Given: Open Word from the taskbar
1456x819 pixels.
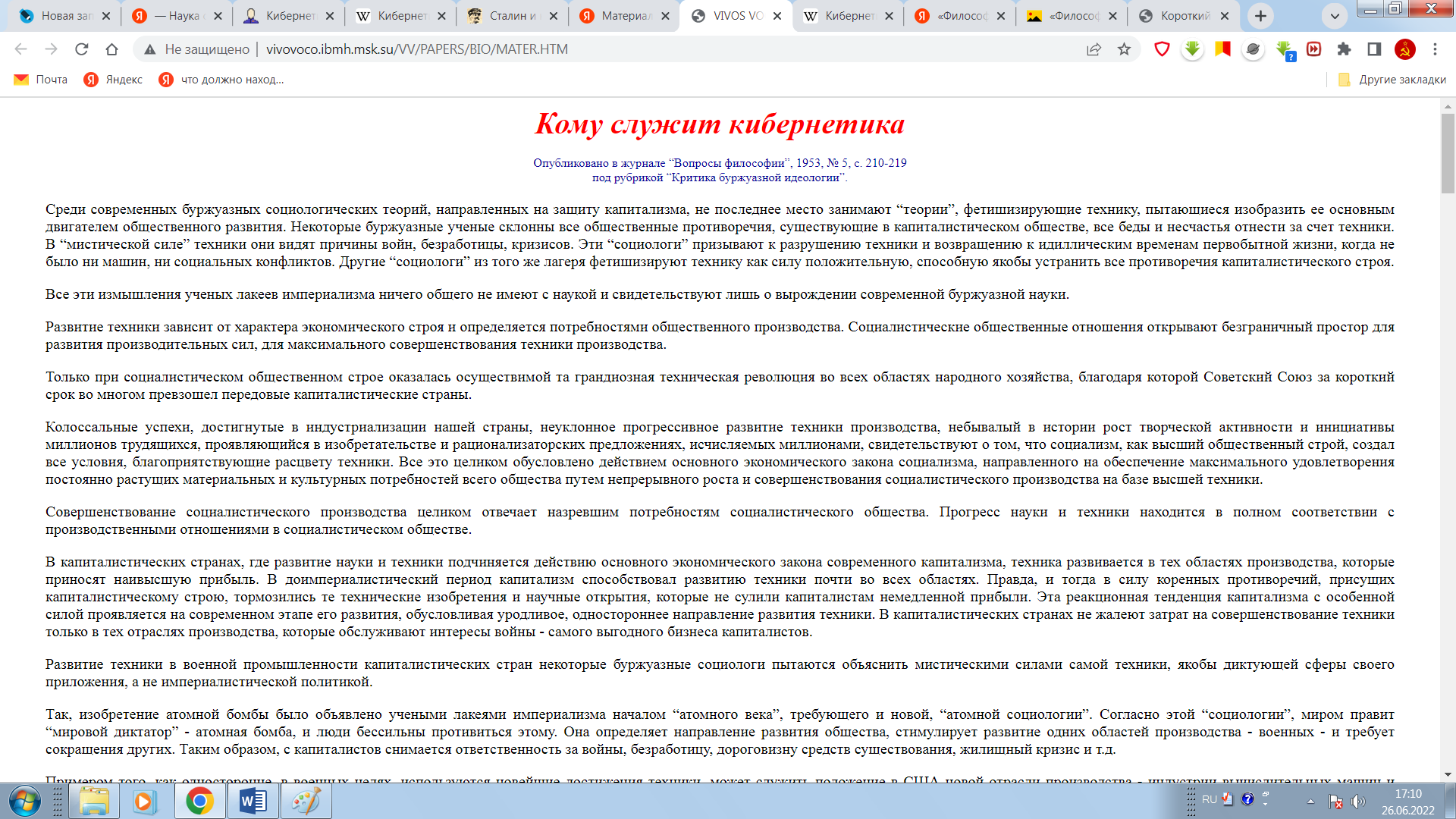Looking at the screenshot, I should 253,801.
